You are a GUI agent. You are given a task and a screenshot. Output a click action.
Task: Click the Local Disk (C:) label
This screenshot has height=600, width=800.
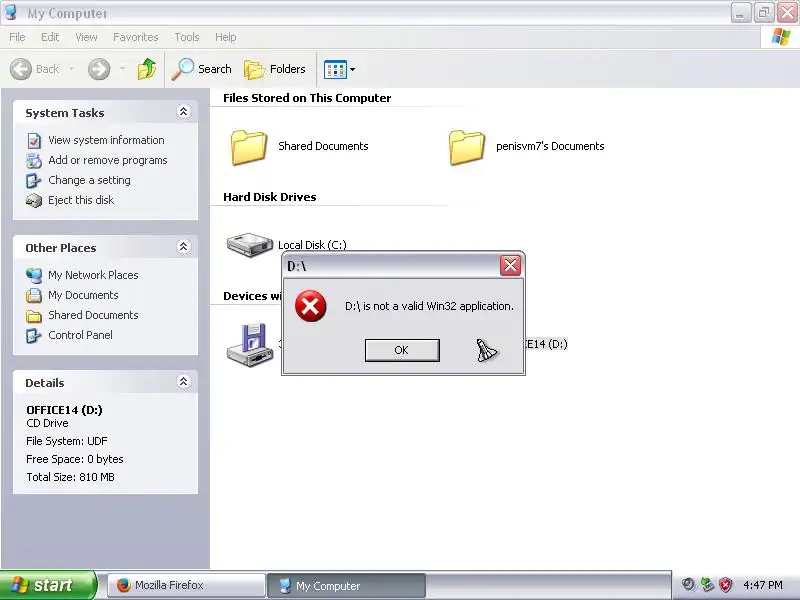tap(312, 245)
